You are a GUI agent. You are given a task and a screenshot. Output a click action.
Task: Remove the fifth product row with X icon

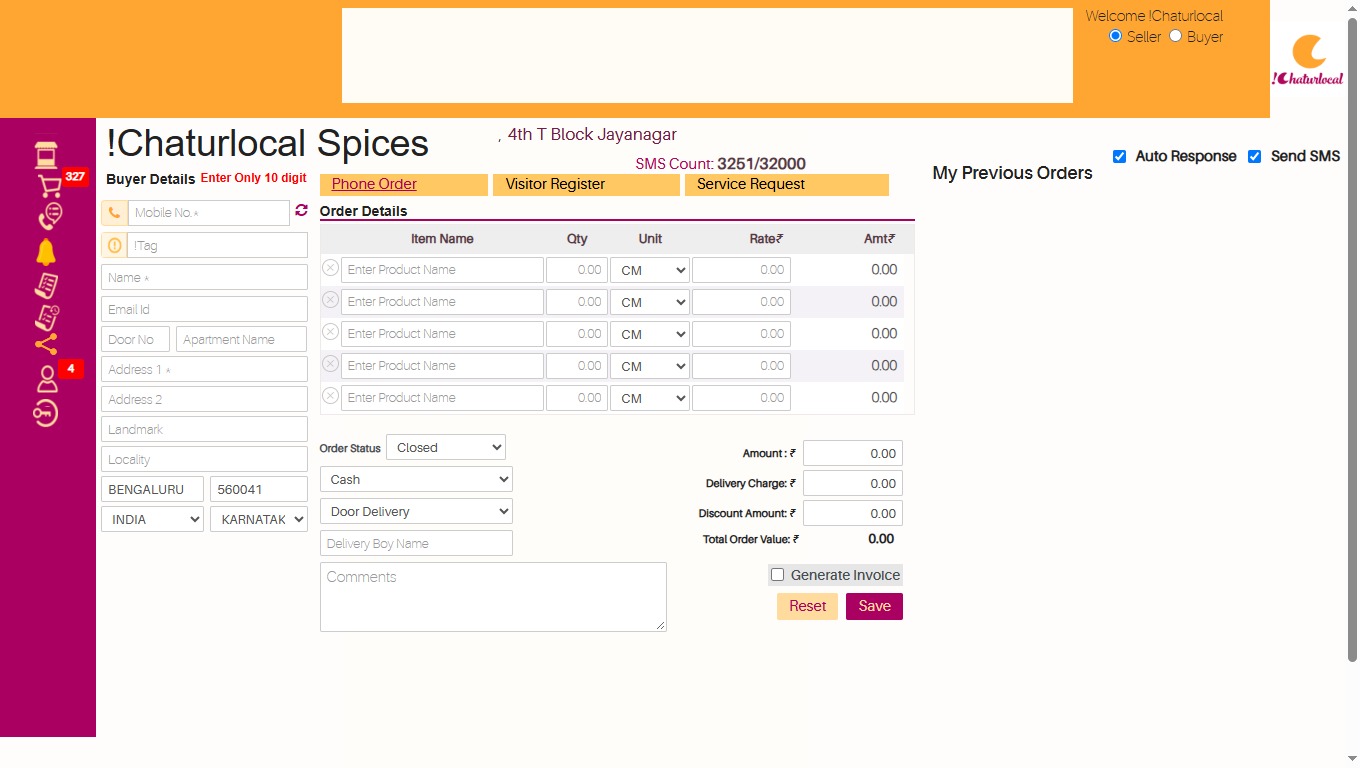click(330, 396)
